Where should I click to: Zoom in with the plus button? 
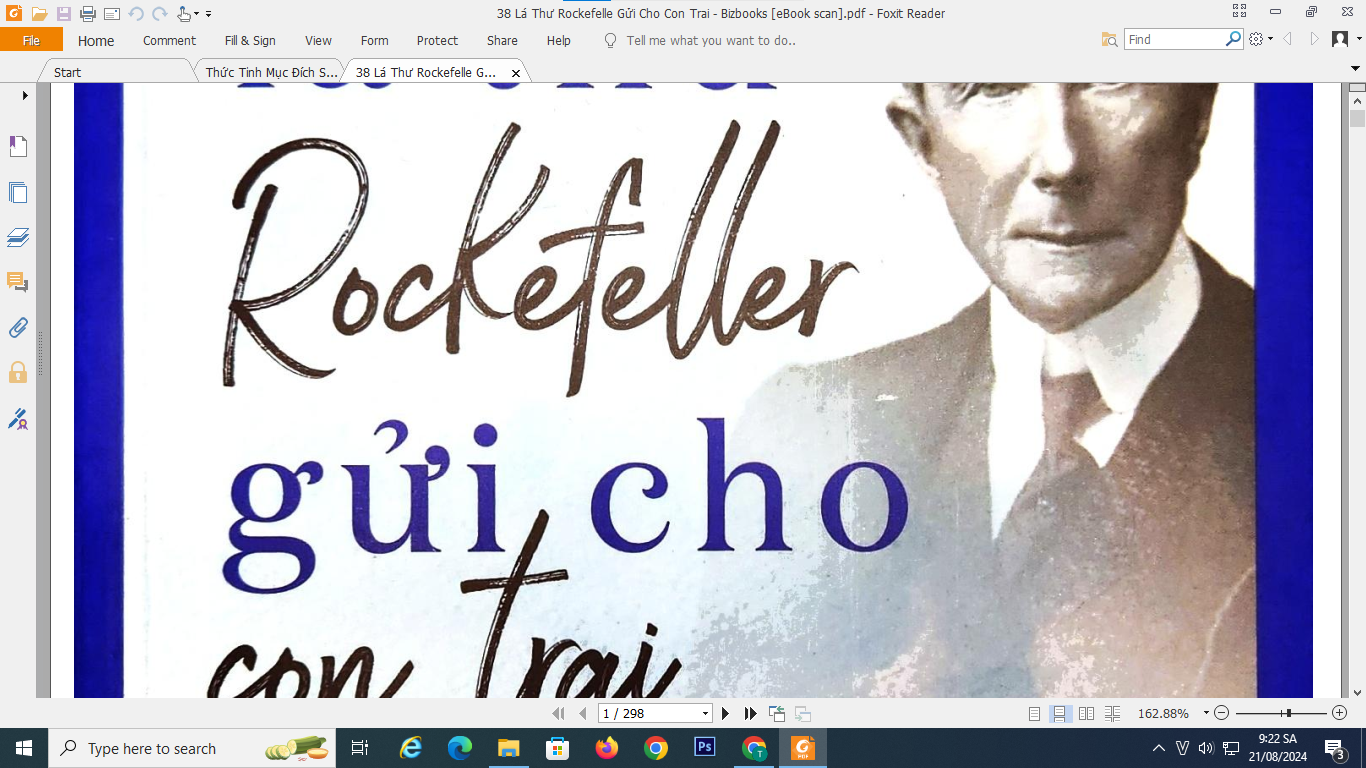1340,713
